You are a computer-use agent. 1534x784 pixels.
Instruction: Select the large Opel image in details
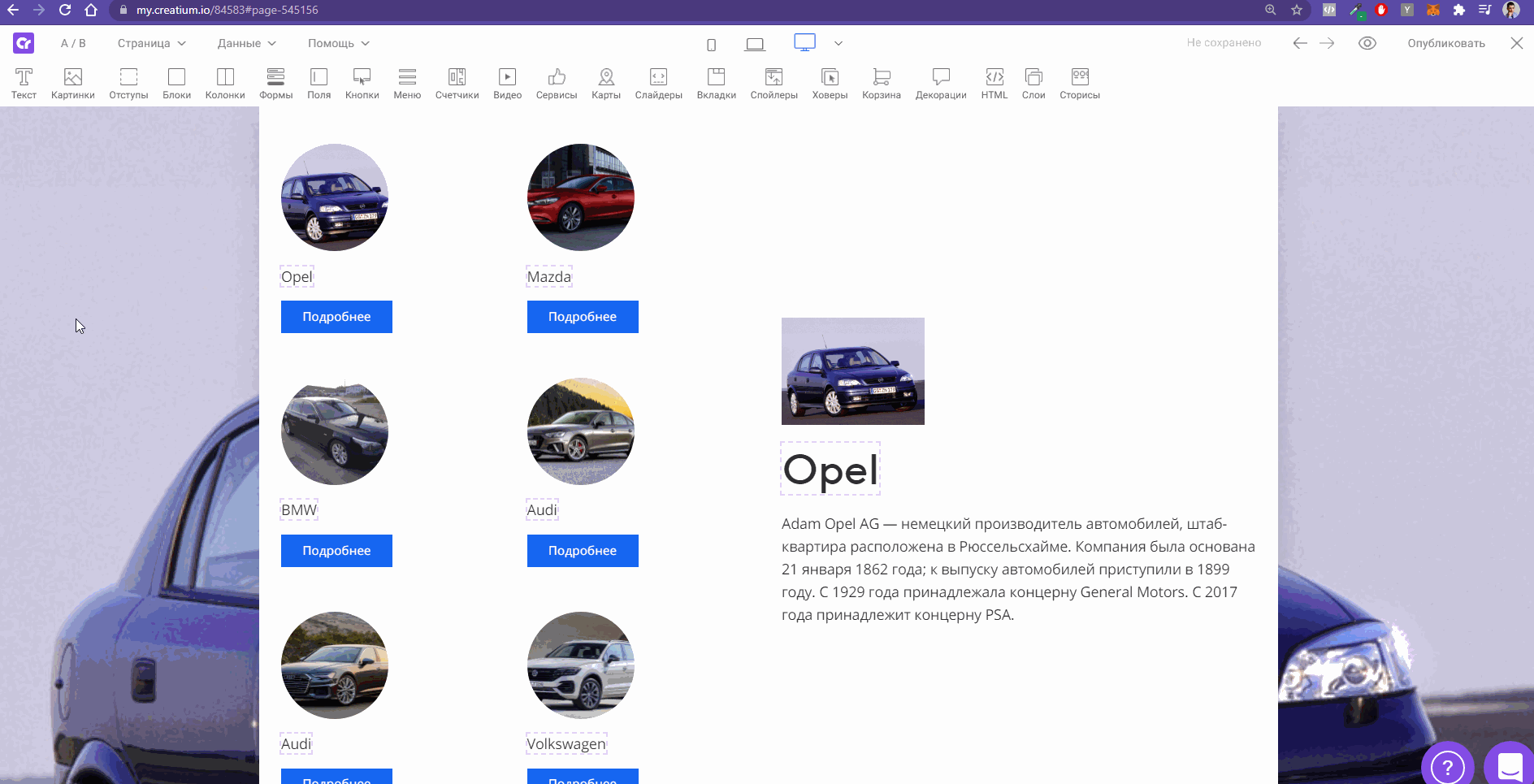tap(853, 371)
